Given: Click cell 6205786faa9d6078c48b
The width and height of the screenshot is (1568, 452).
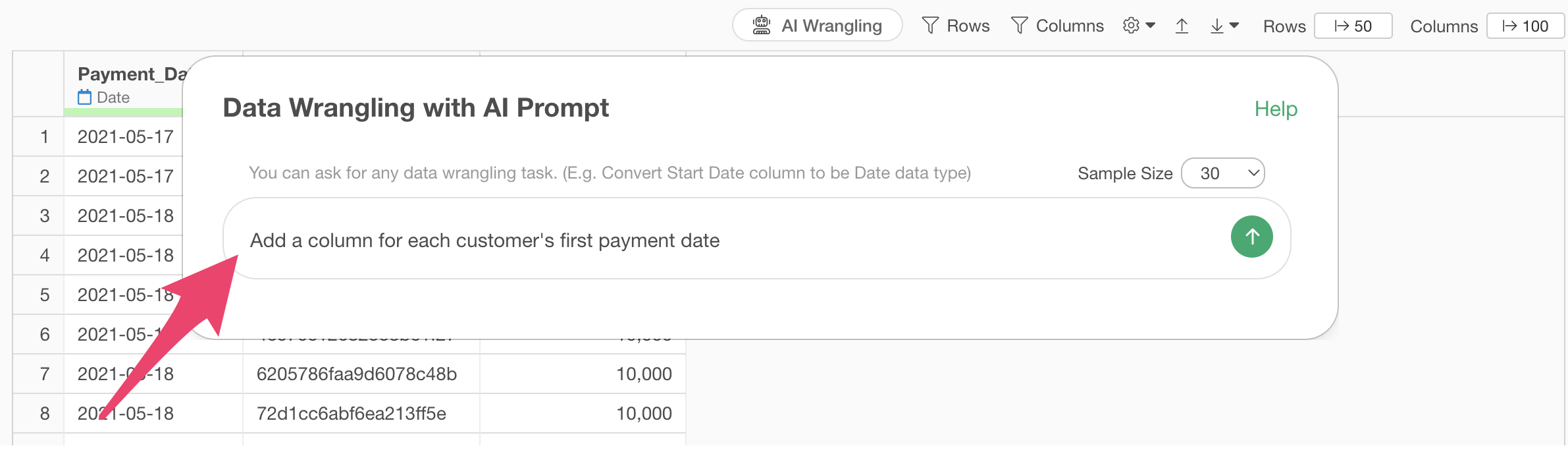Looking at the screenshot, I should (x=356, y=374).
